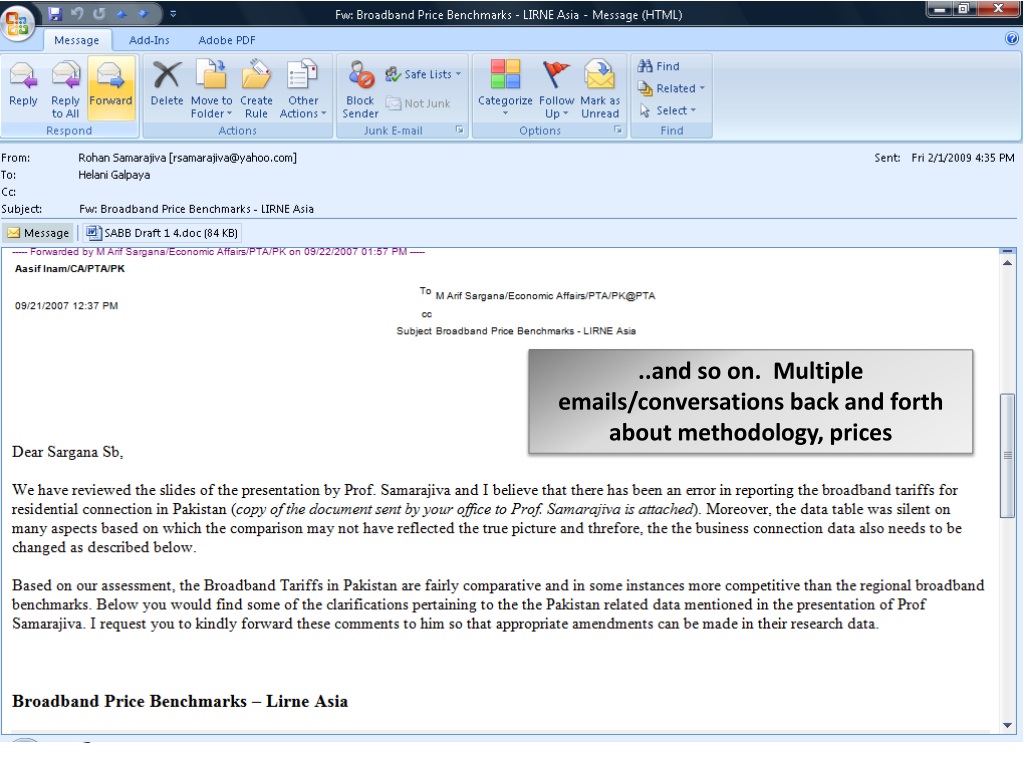Viewport: 1024px width, 768px height.
Task: Open Junk E-mail options dialog launcher
Action: coord(460,130)
